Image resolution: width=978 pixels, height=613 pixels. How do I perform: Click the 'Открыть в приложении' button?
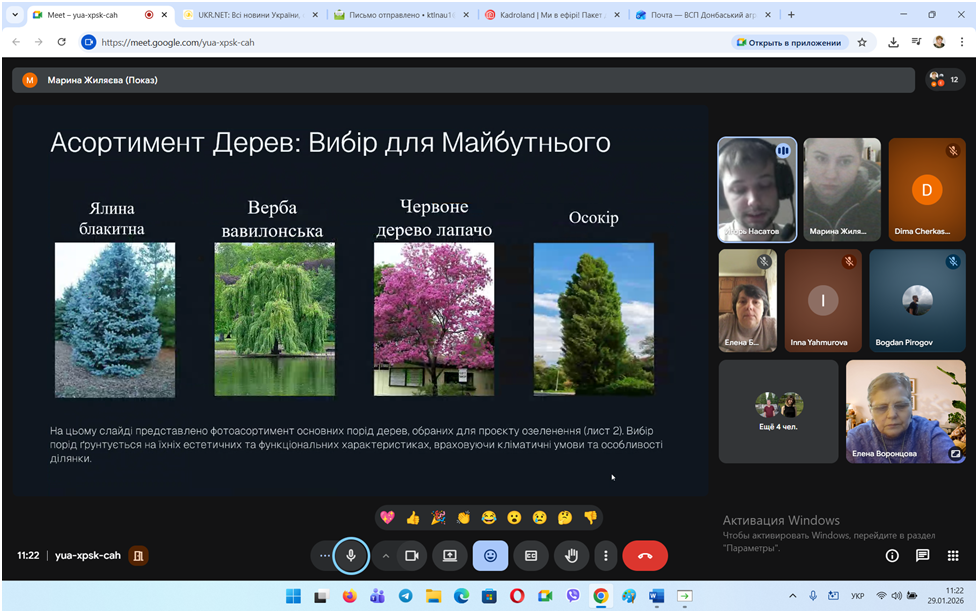point(790,42)
